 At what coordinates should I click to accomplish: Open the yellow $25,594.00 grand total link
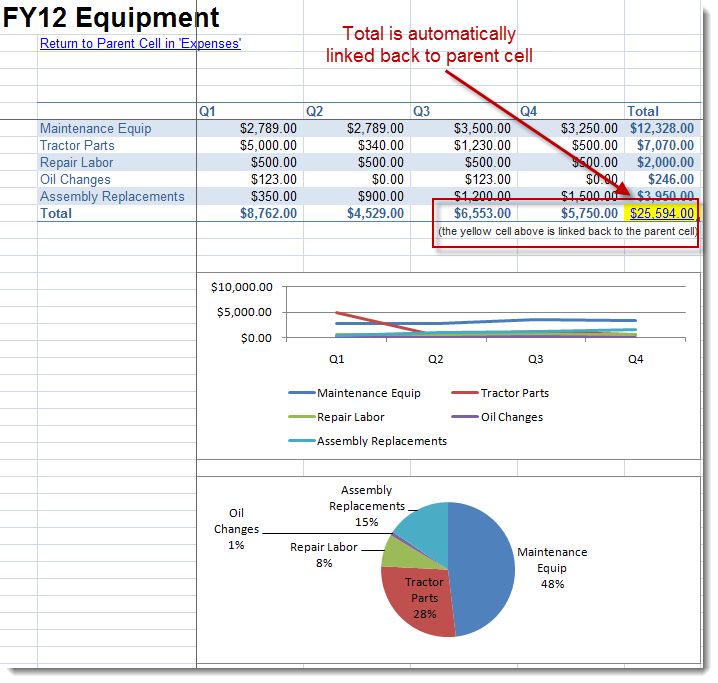click(x=661, y=213)
